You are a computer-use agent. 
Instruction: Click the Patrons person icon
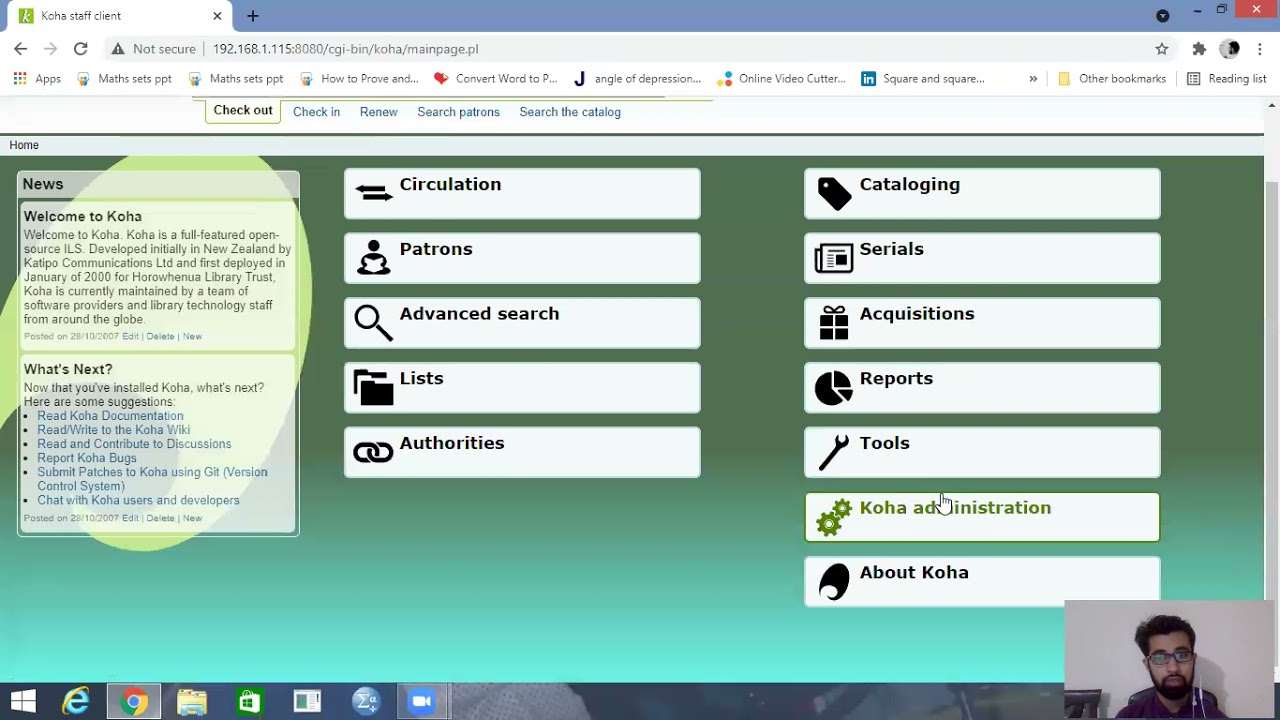[374, 258]
